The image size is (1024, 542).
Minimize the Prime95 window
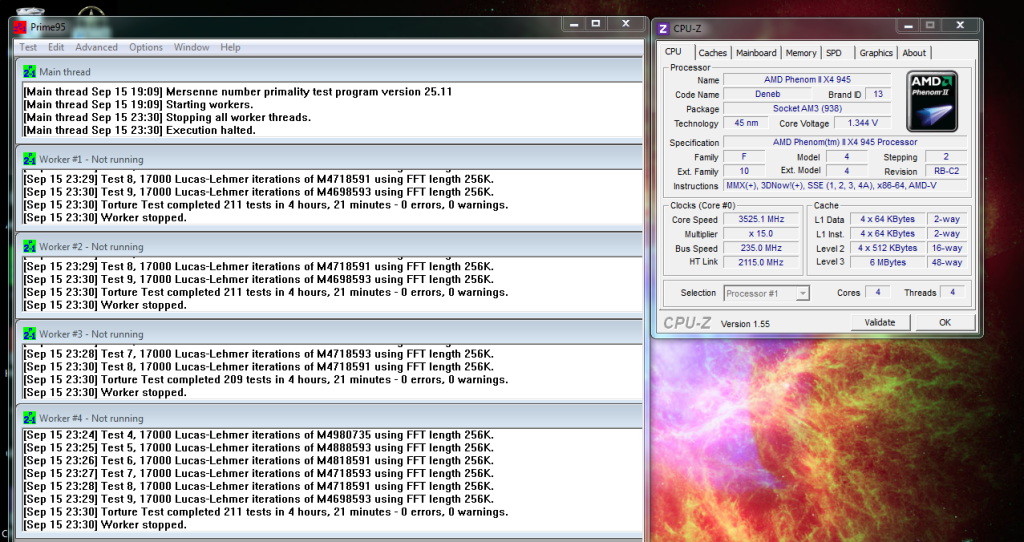tap(573, 24)
